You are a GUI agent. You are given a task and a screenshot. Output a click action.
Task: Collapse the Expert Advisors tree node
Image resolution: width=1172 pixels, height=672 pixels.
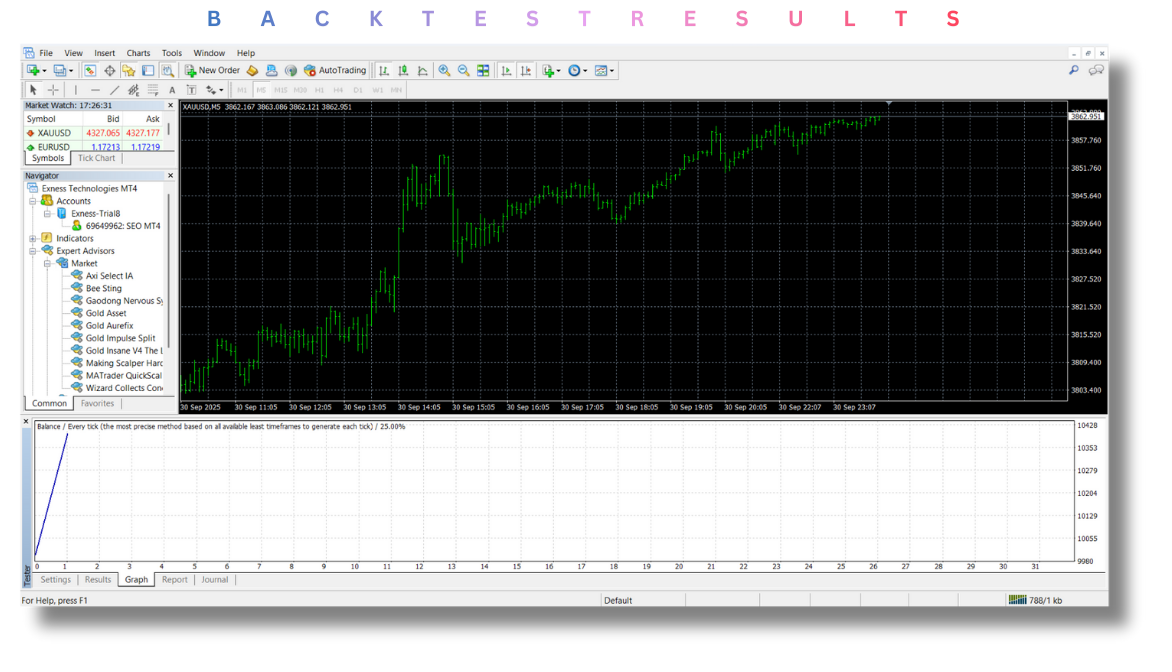pyautogui.click(x=33, y=251)
